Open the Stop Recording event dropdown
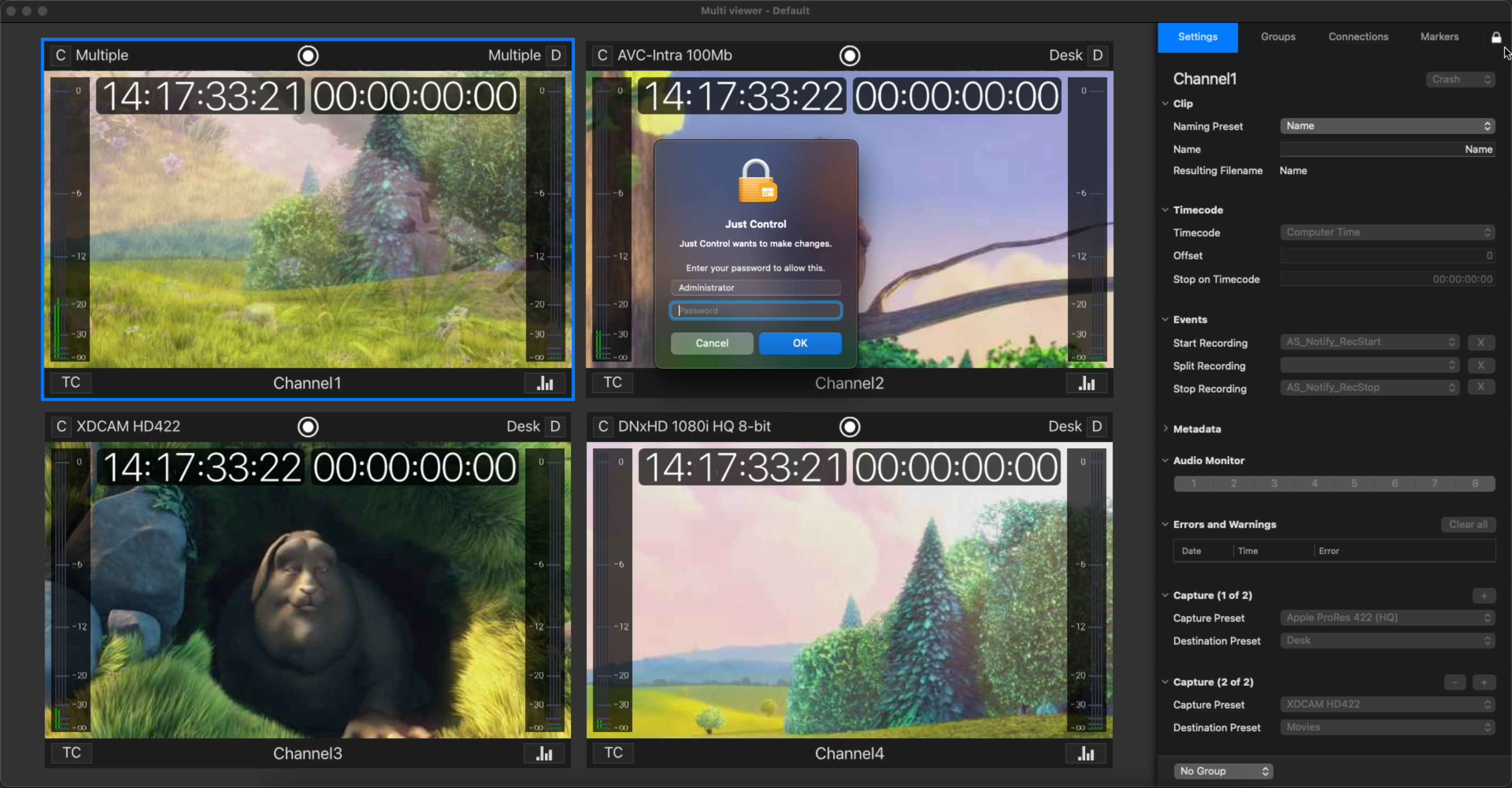The width and height of the screenshot is (1512, 788). [x=1369, y=388]
